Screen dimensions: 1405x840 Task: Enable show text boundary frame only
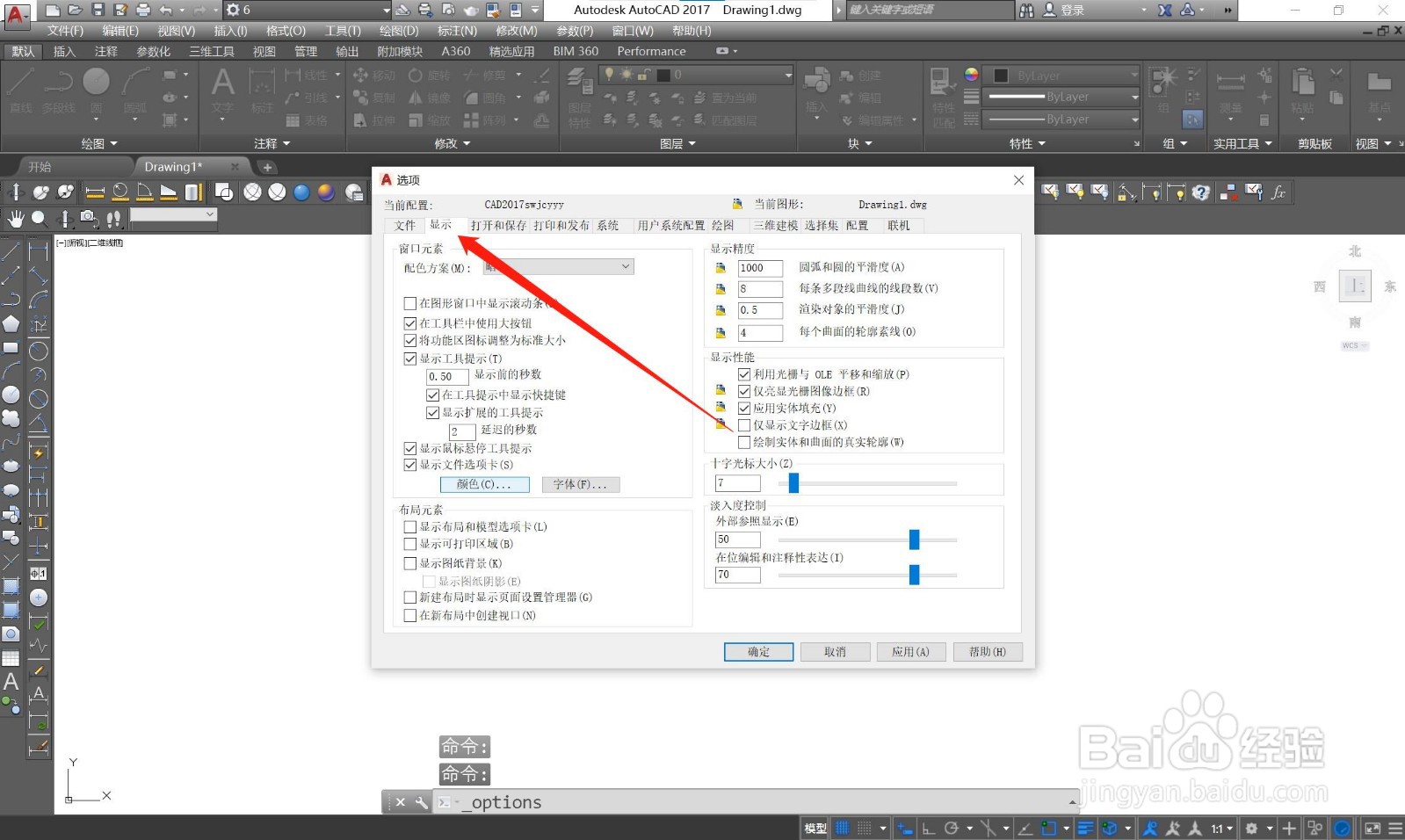(x=744, y=425)
